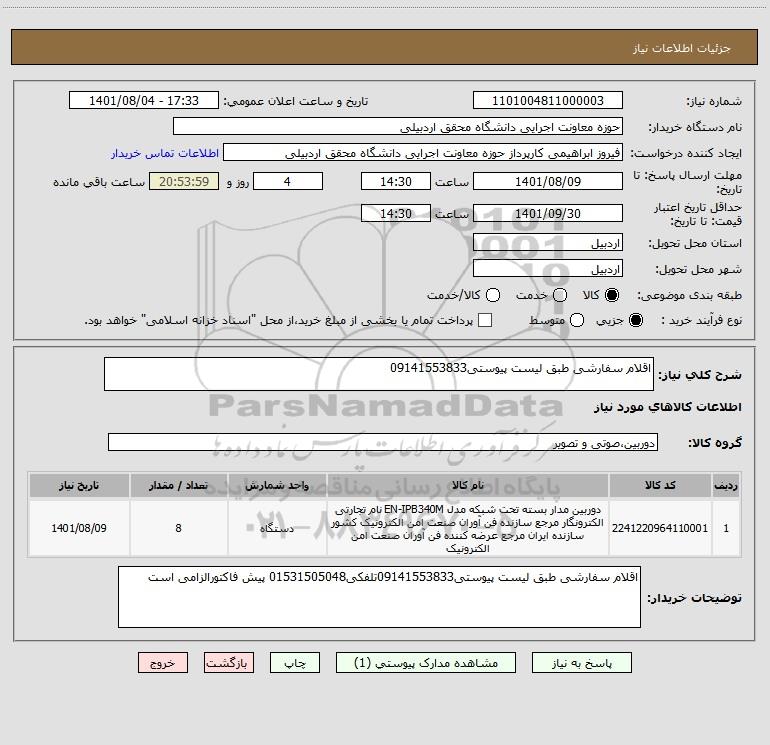Select the جزیی purchase type radio
The width and height of the screenshot is (770, 745).
[x=635, y=320]
